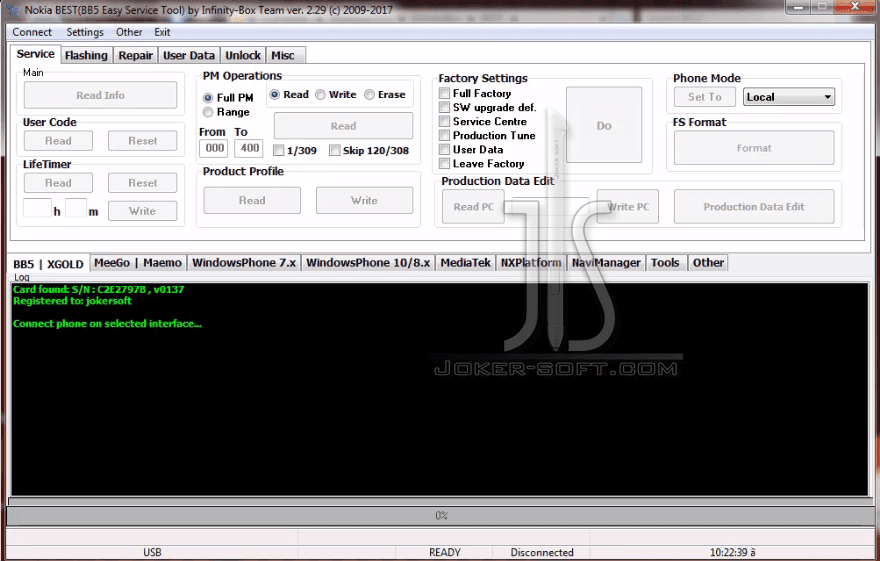Screen dimensions: 880x561
Task: Switch to MeeGo | Maemo tab
Action: coord(138,263)
